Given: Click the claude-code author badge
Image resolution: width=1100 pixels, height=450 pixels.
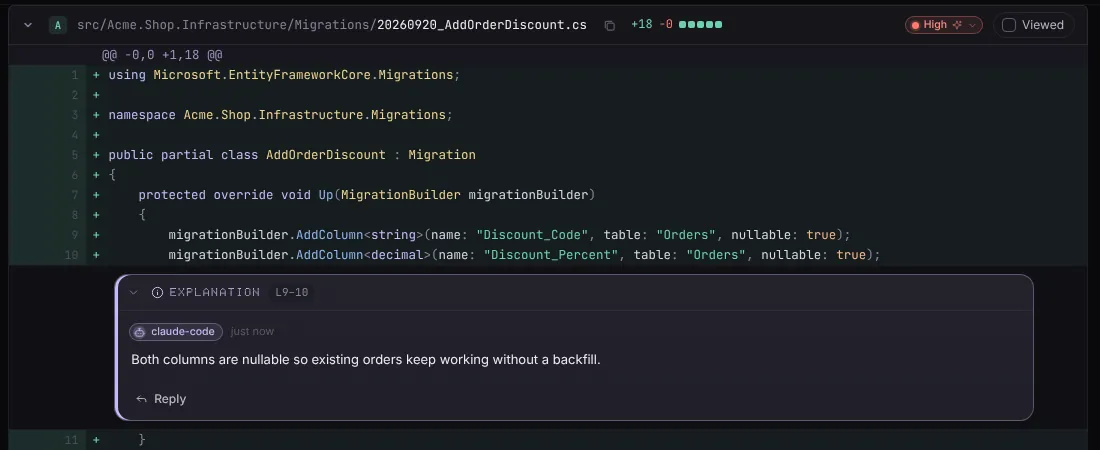Looking at the screenshot, I should click(176, 331).
